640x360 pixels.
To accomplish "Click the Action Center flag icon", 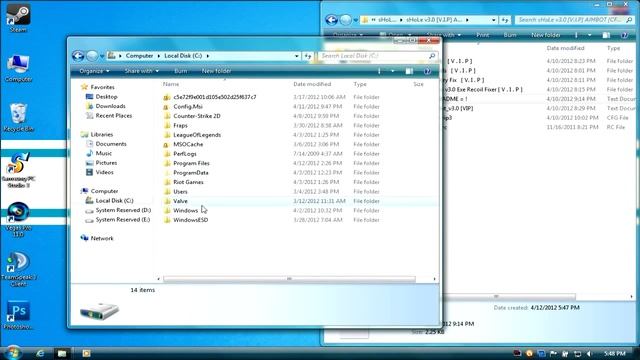I will (x=553, y=353).
